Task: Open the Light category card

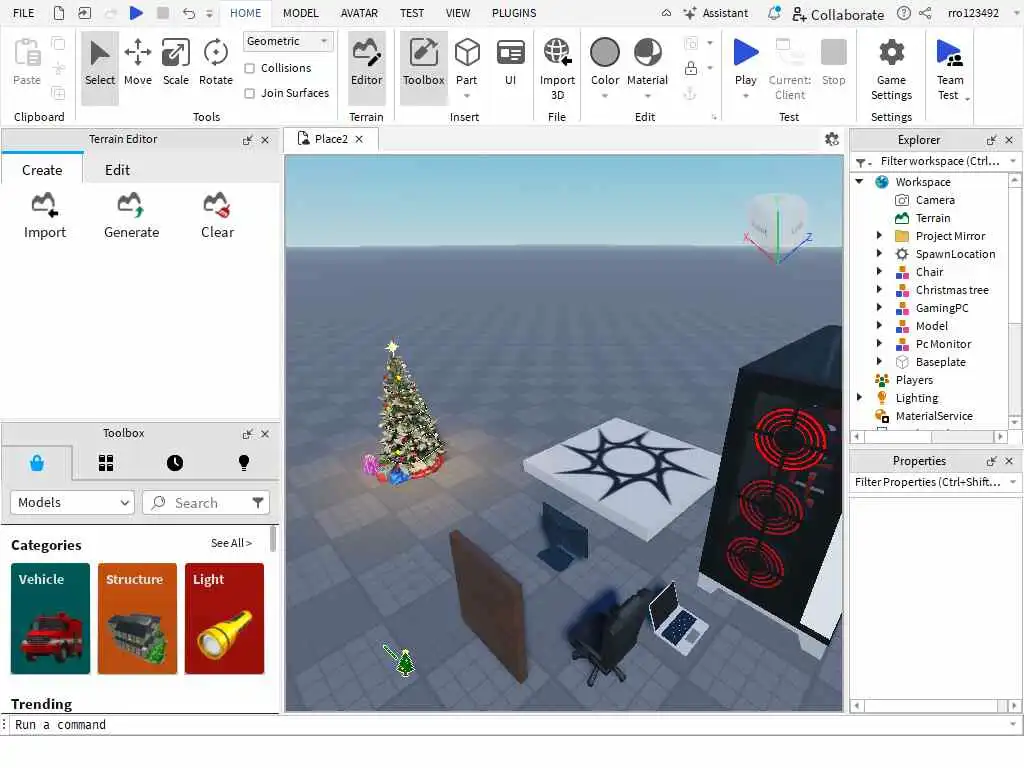Action: 224,618
